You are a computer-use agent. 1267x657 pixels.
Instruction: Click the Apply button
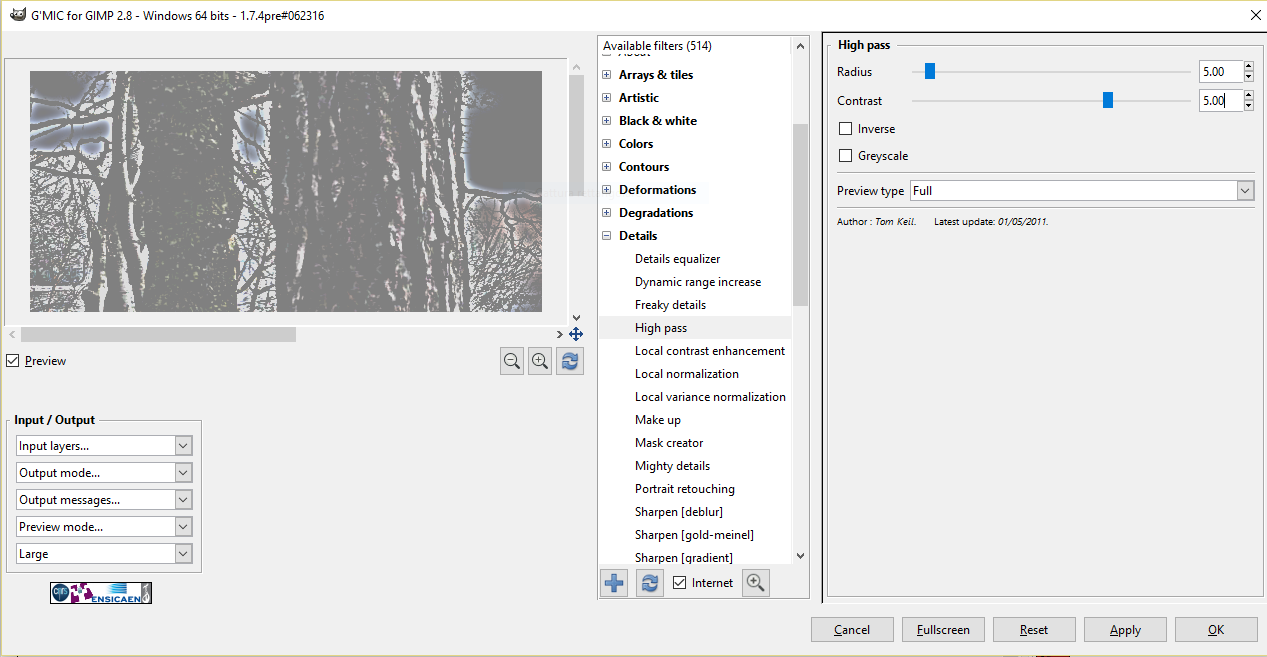pos(1125,629)
